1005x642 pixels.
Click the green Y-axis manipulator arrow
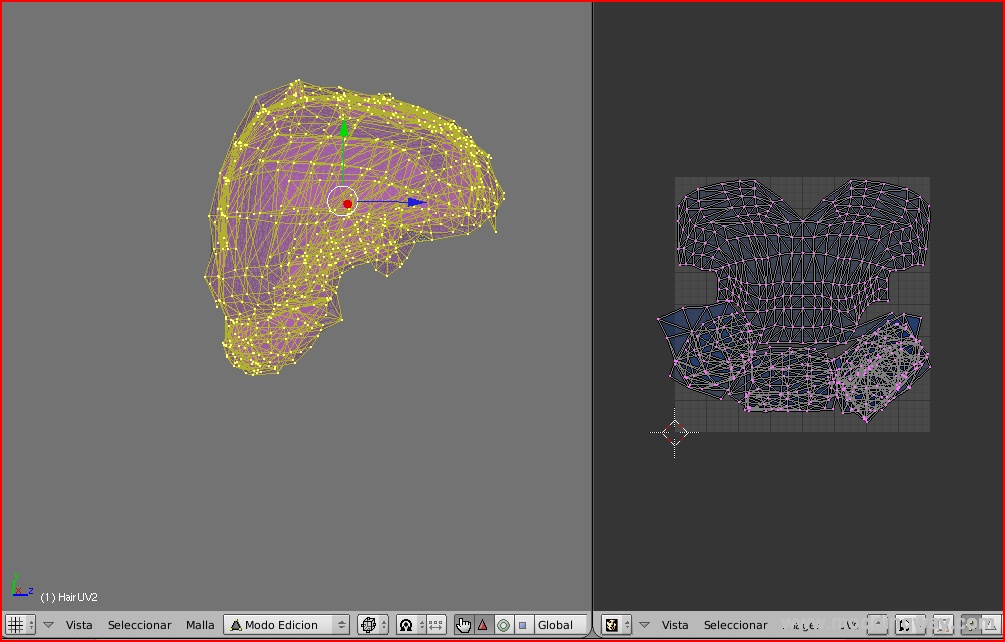(x=344, y=128)
